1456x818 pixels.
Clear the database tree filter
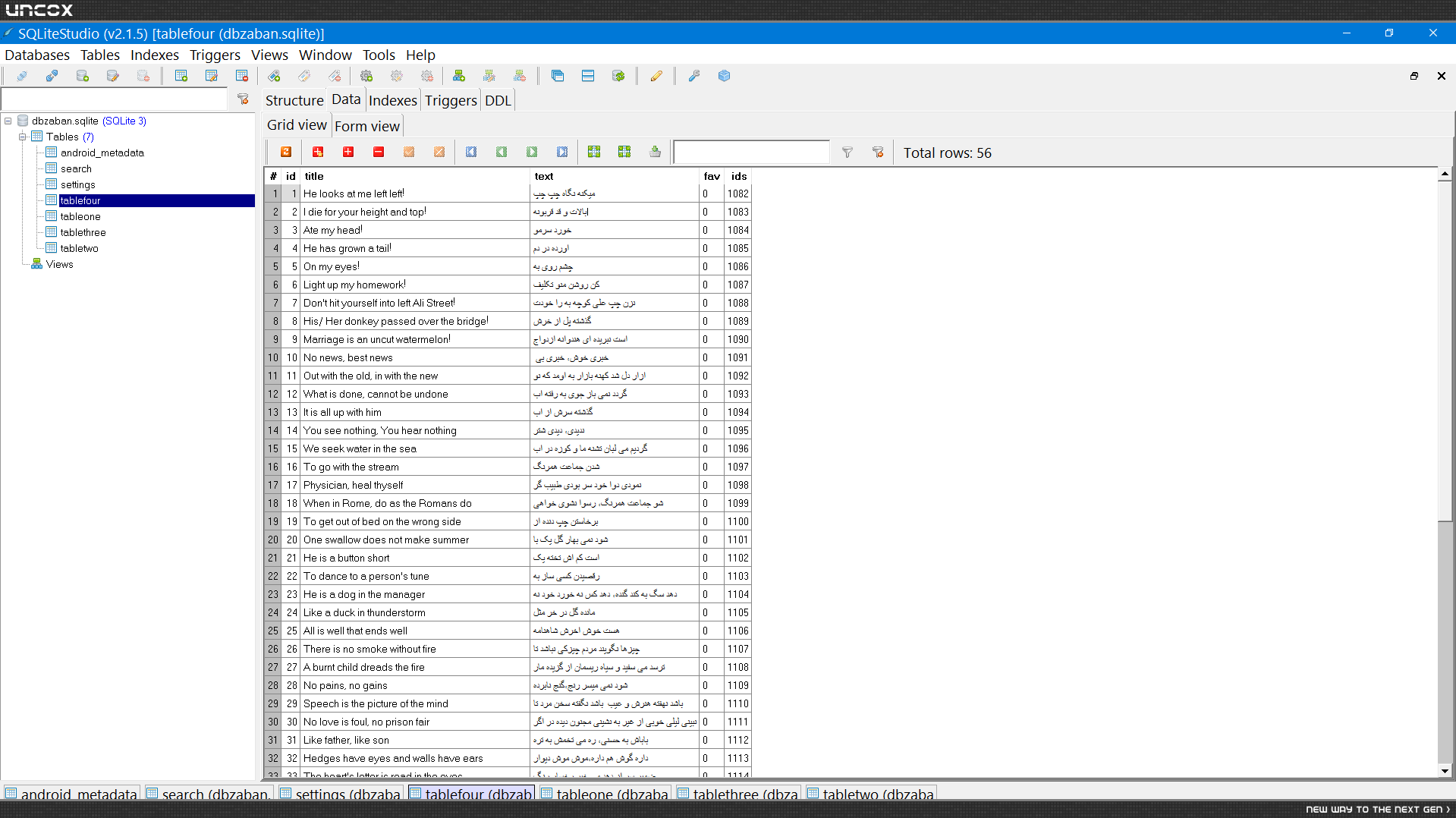pos(243,99)
